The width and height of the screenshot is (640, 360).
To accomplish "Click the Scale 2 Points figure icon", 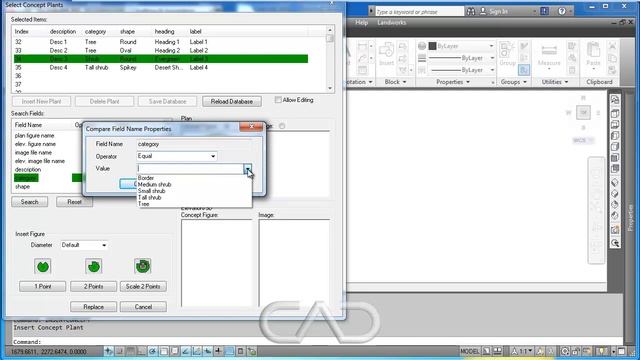I will pos(142,266).
